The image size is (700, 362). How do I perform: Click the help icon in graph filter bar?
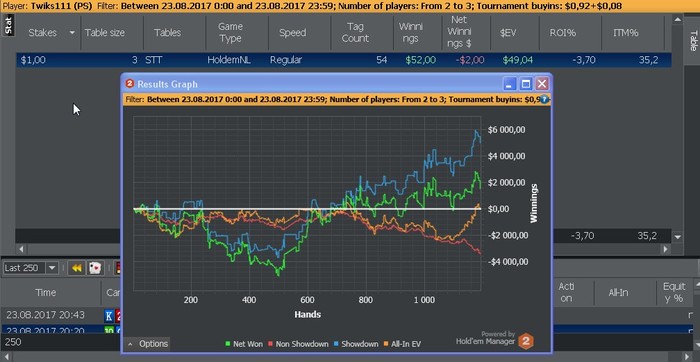click(544, 99)
